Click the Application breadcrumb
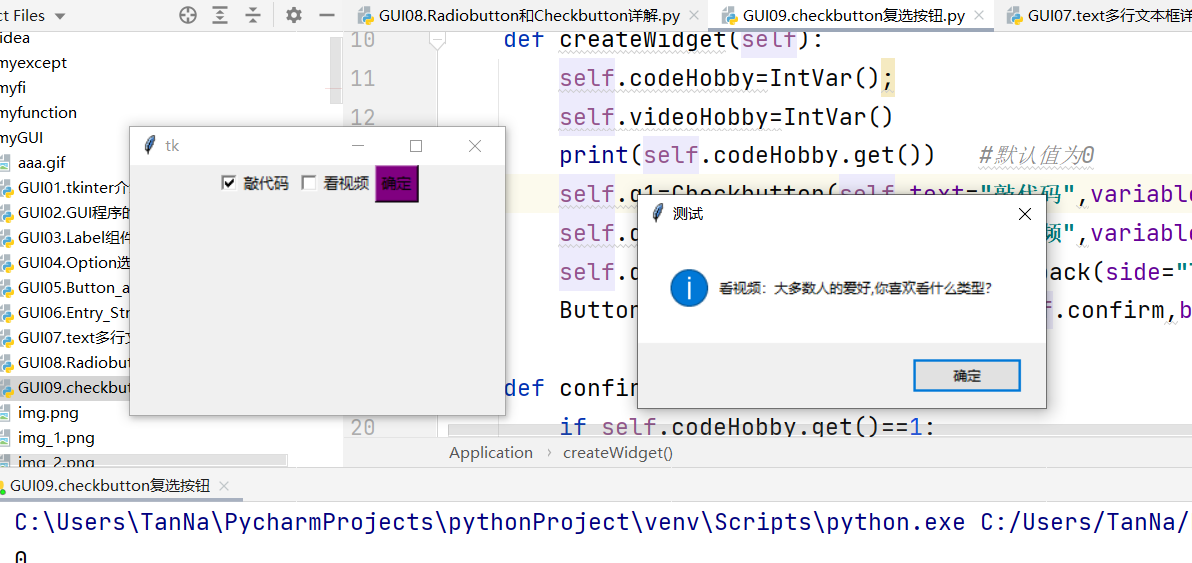 click(490, 453)
